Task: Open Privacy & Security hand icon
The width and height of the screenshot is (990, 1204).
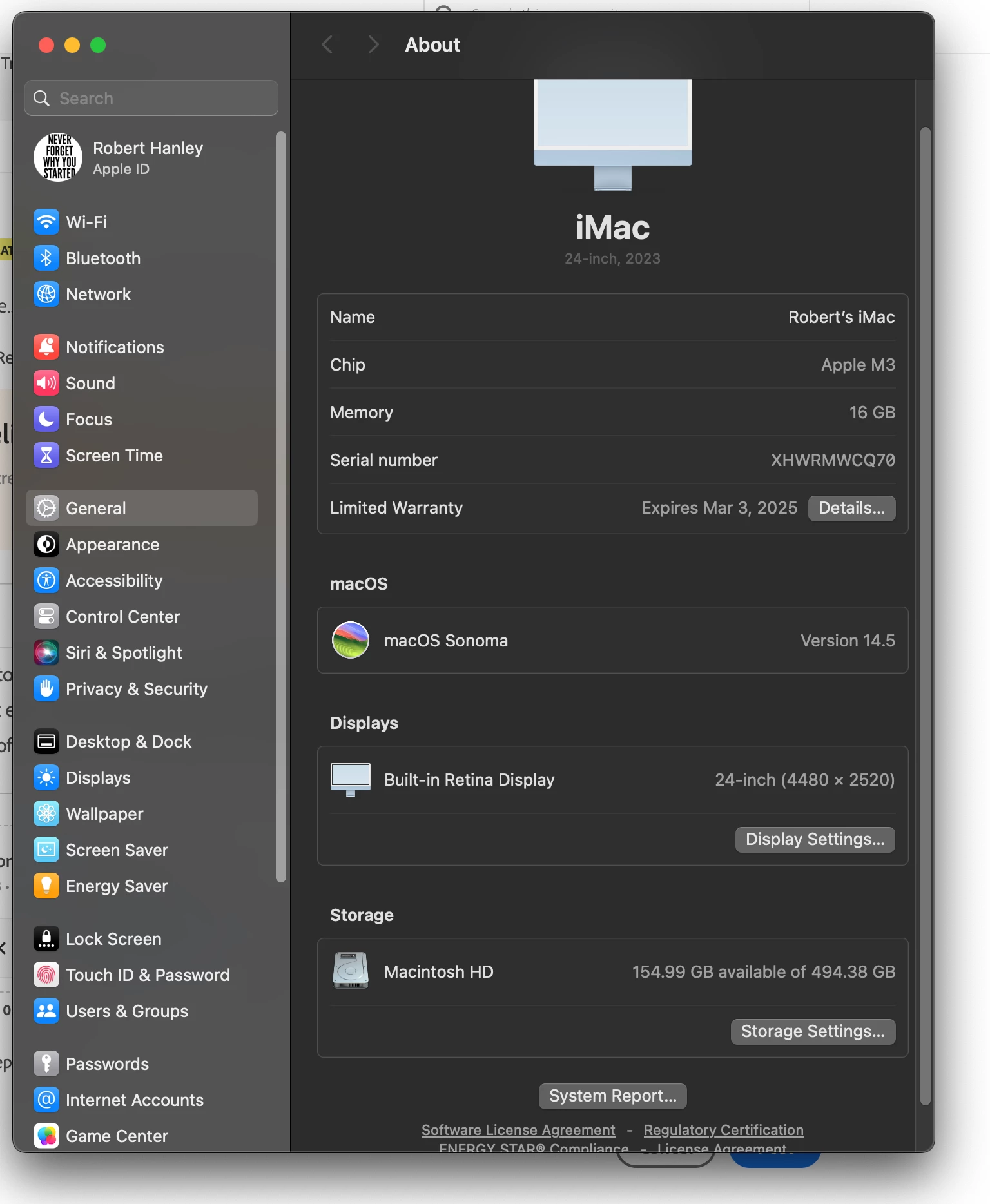Action: pyautogui.click(x=46, y=689)
